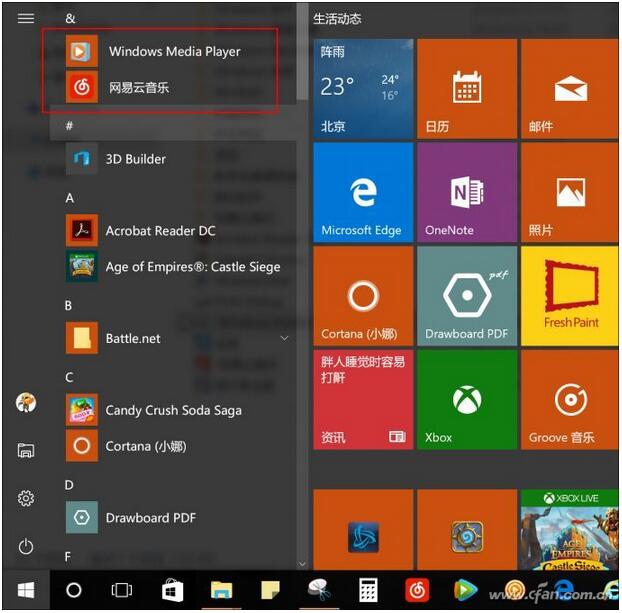Jump to letter A section header
The image size is (622, 613).
pyautogui.click(x=70, y=198)
